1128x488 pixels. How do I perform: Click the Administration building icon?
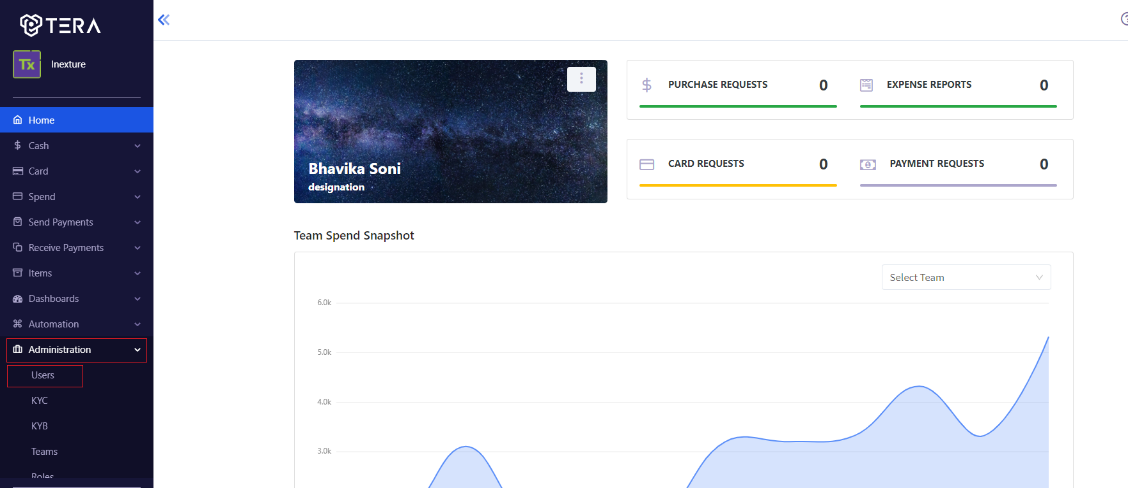[18, 350]
